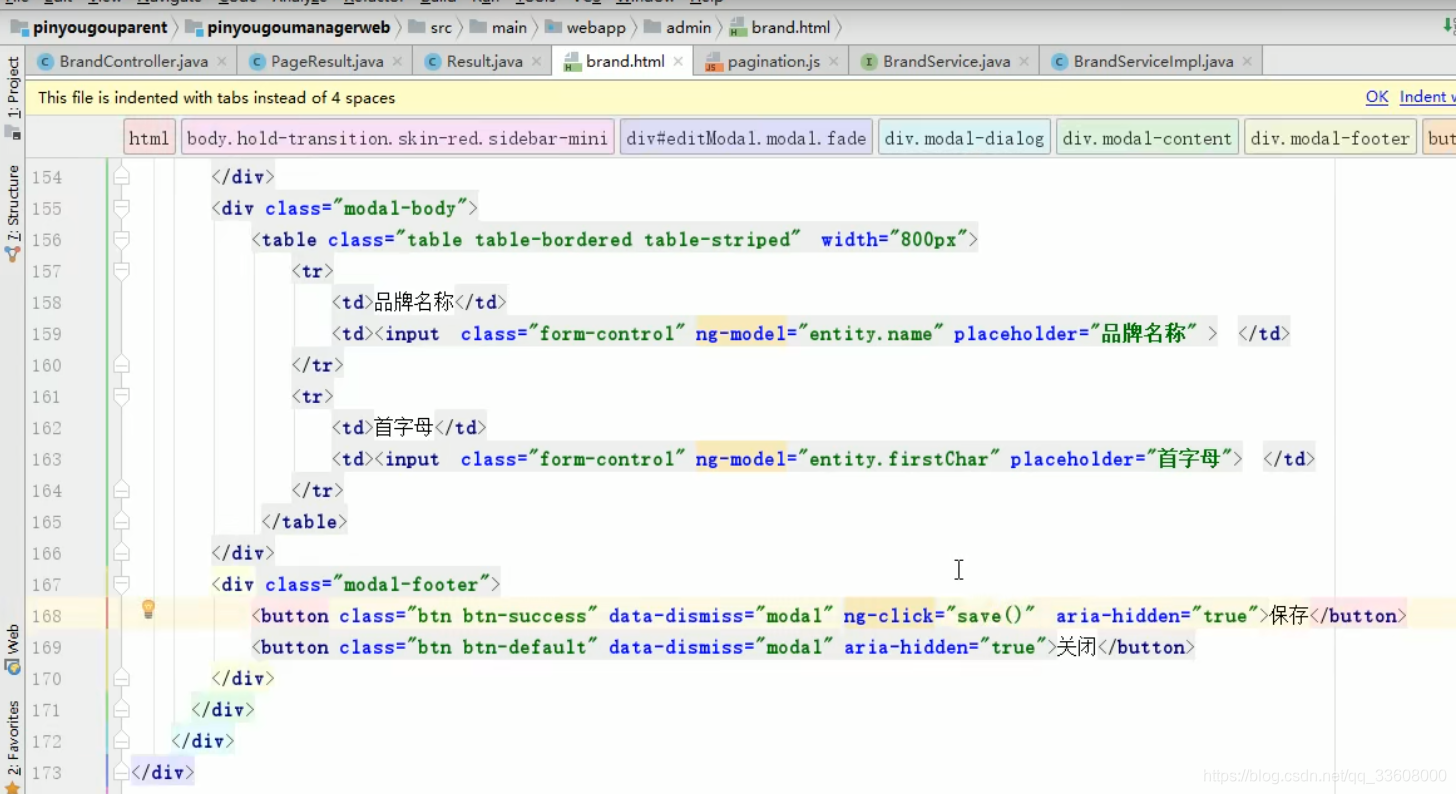Click the 品牌名称 td text on line 158
This screenshot has height=794, width=1456.
tap(414, 302)
